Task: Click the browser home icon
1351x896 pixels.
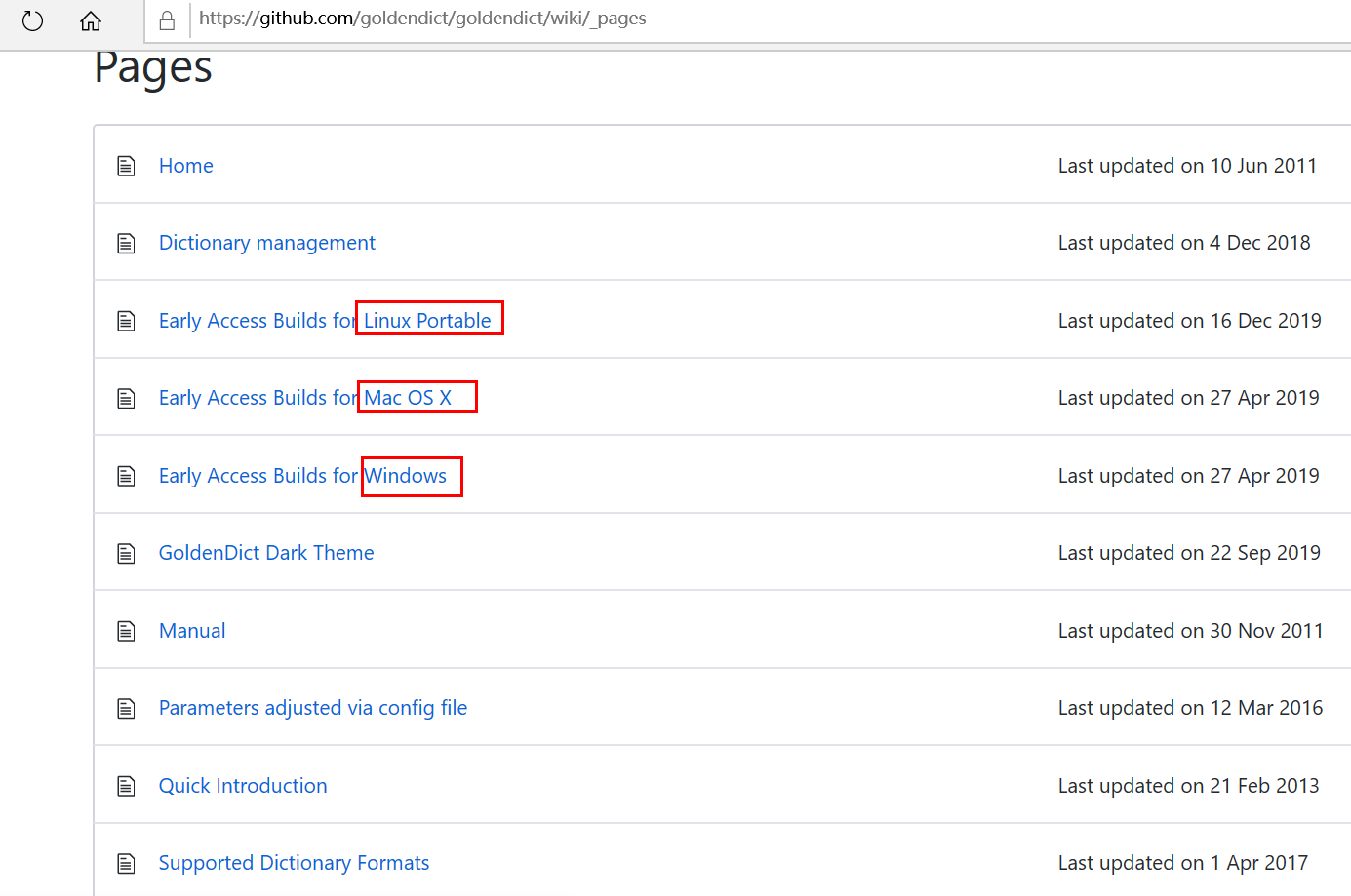Action: pyautogui.click(x=91, y=20)
